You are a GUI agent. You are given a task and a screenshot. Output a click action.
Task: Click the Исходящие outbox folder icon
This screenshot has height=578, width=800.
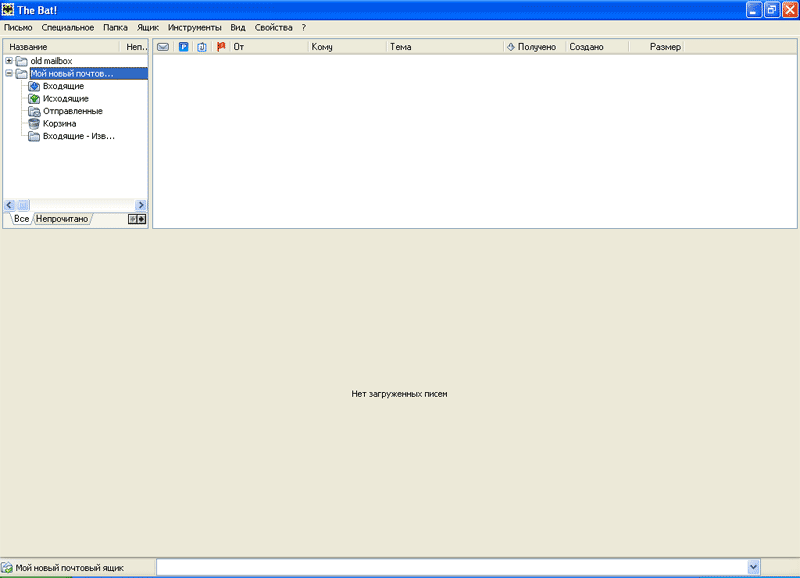click(34, 98)
